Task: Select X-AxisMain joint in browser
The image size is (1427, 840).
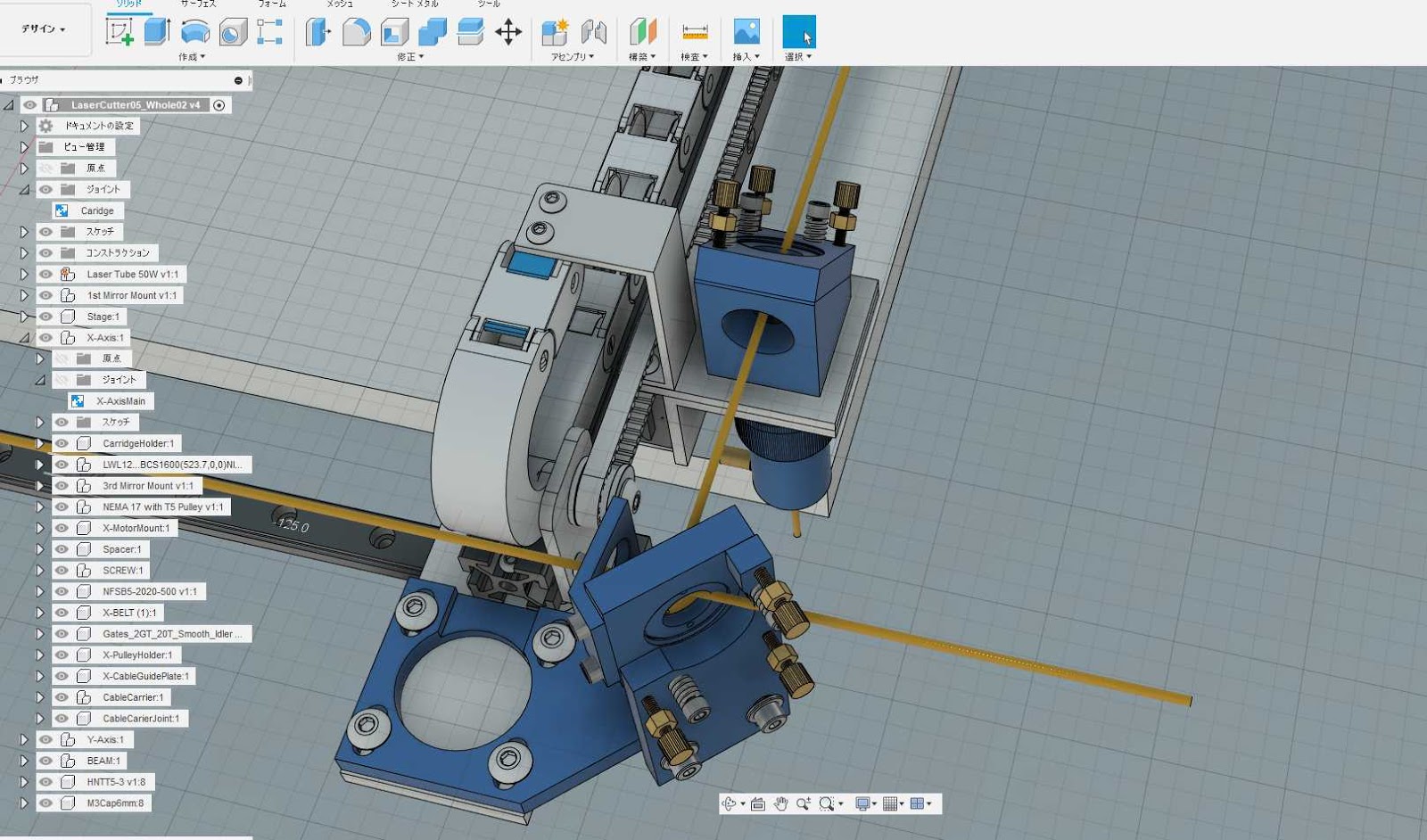Action: coord(120,401)
